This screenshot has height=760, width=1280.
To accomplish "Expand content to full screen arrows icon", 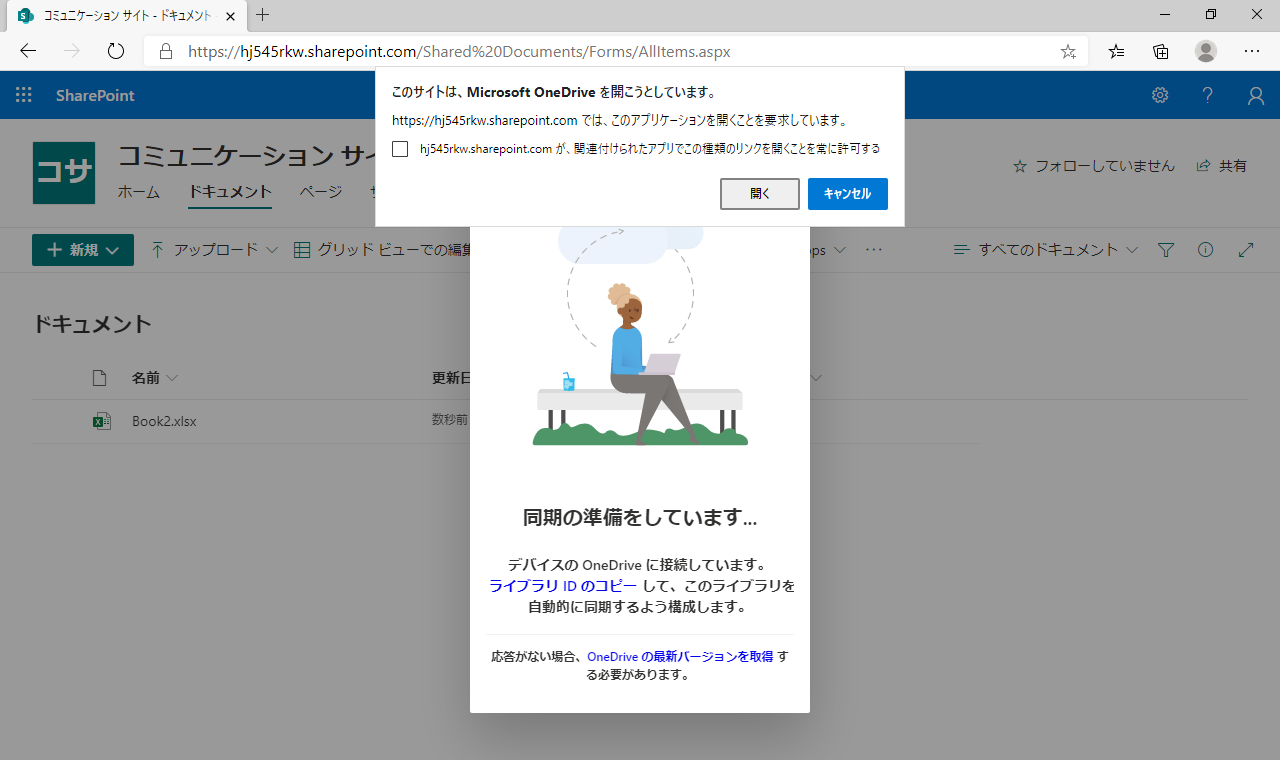I will pyautogui.click(x=1246, y=250).
